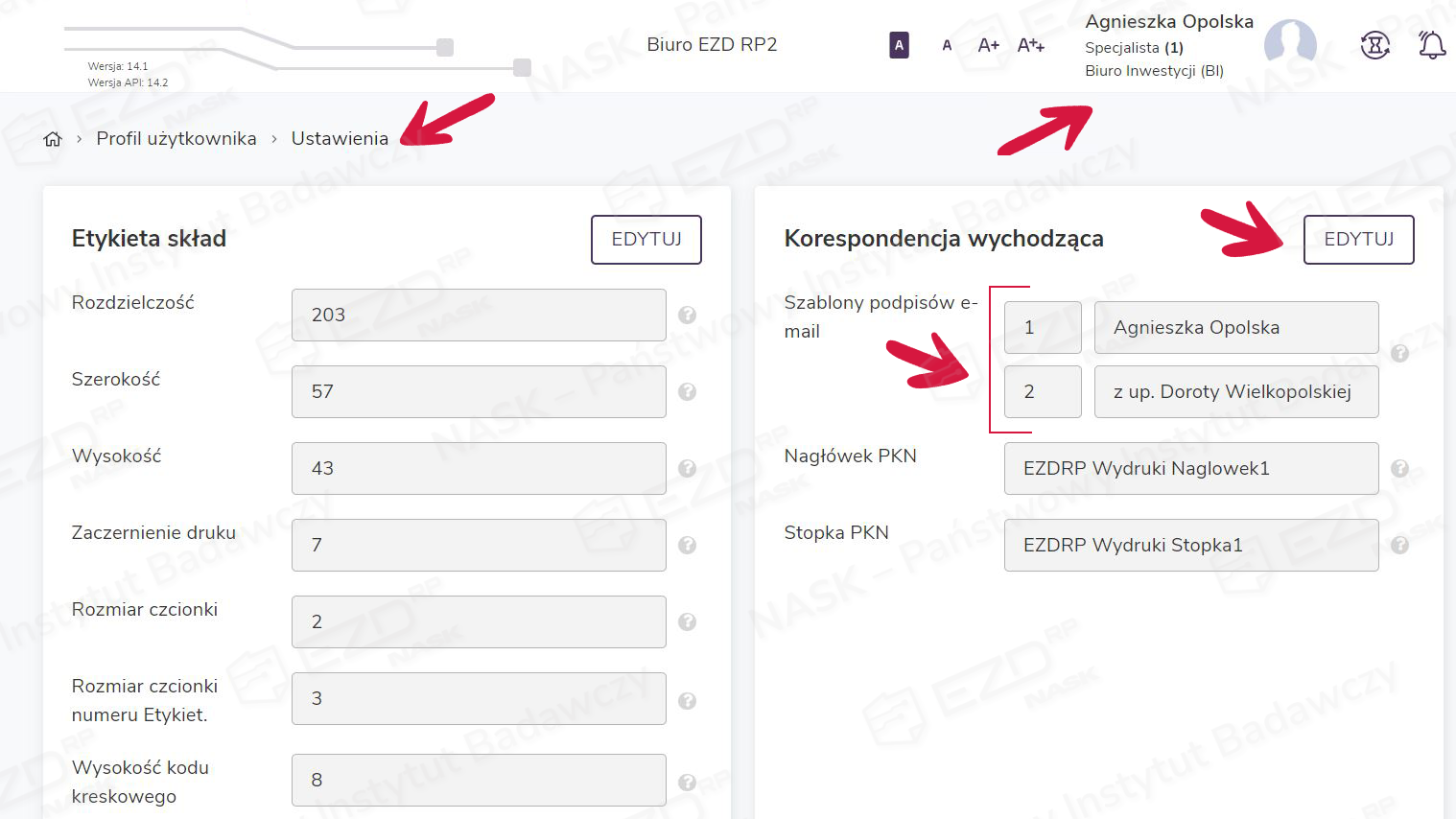Select the default font size 'A'
The height and width of the screenshot is (819, 1456).
pos(947,45)
